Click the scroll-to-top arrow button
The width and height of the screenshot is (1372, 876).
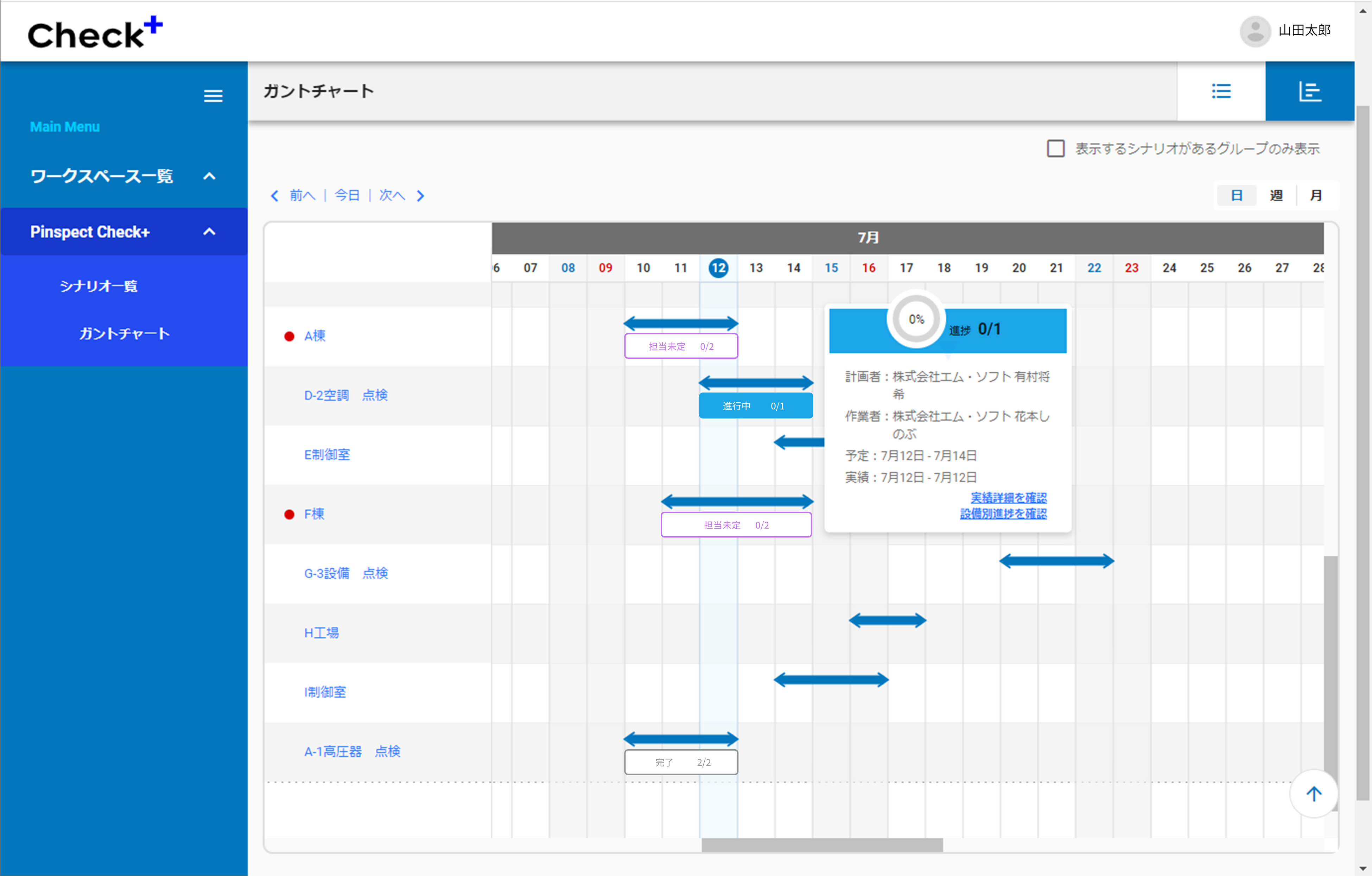pyautogui.click(x=1313, y=793)
